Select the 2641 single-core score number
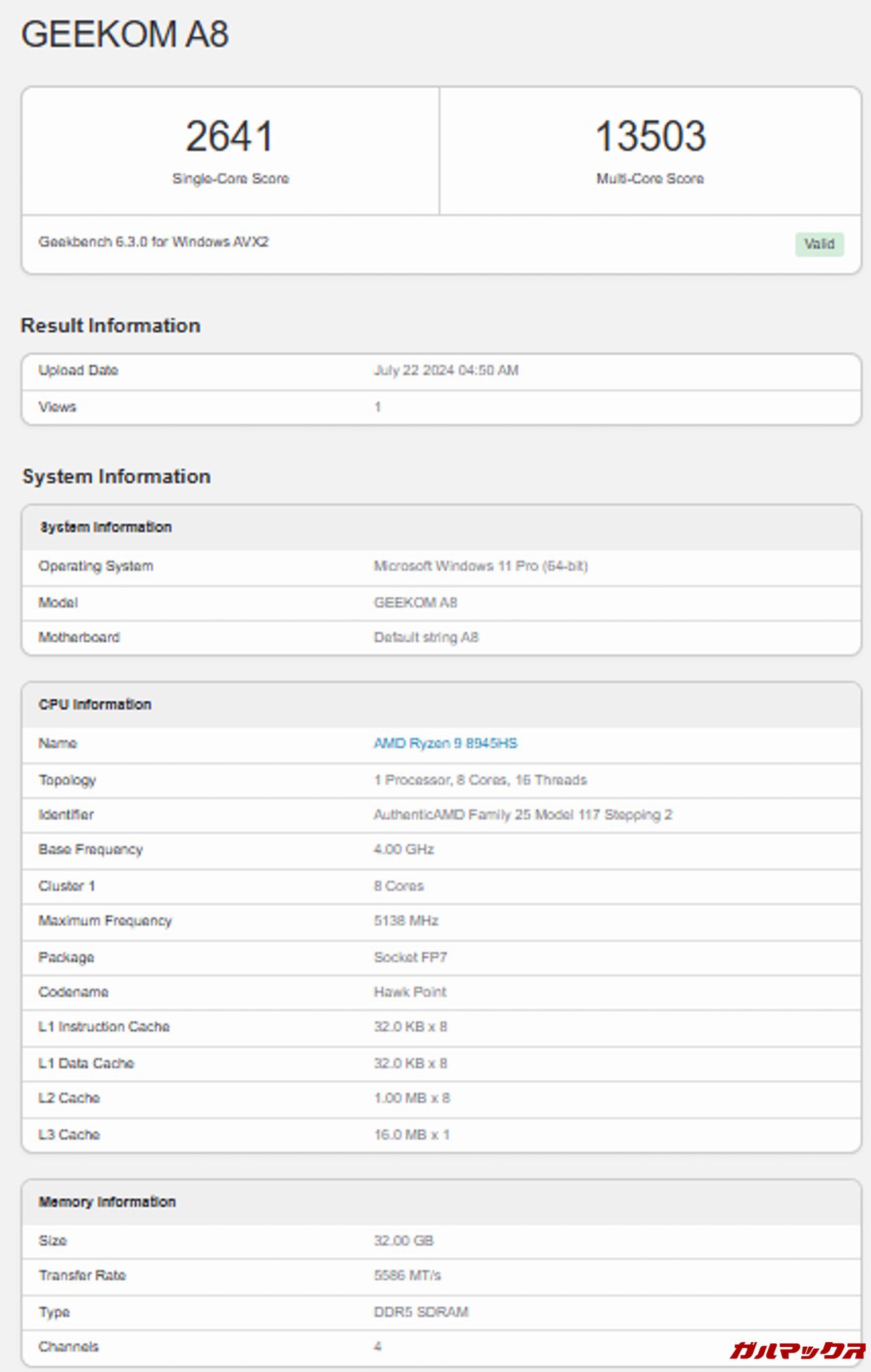This screenshot has width=871, height=1372. [x=229, y=136]
